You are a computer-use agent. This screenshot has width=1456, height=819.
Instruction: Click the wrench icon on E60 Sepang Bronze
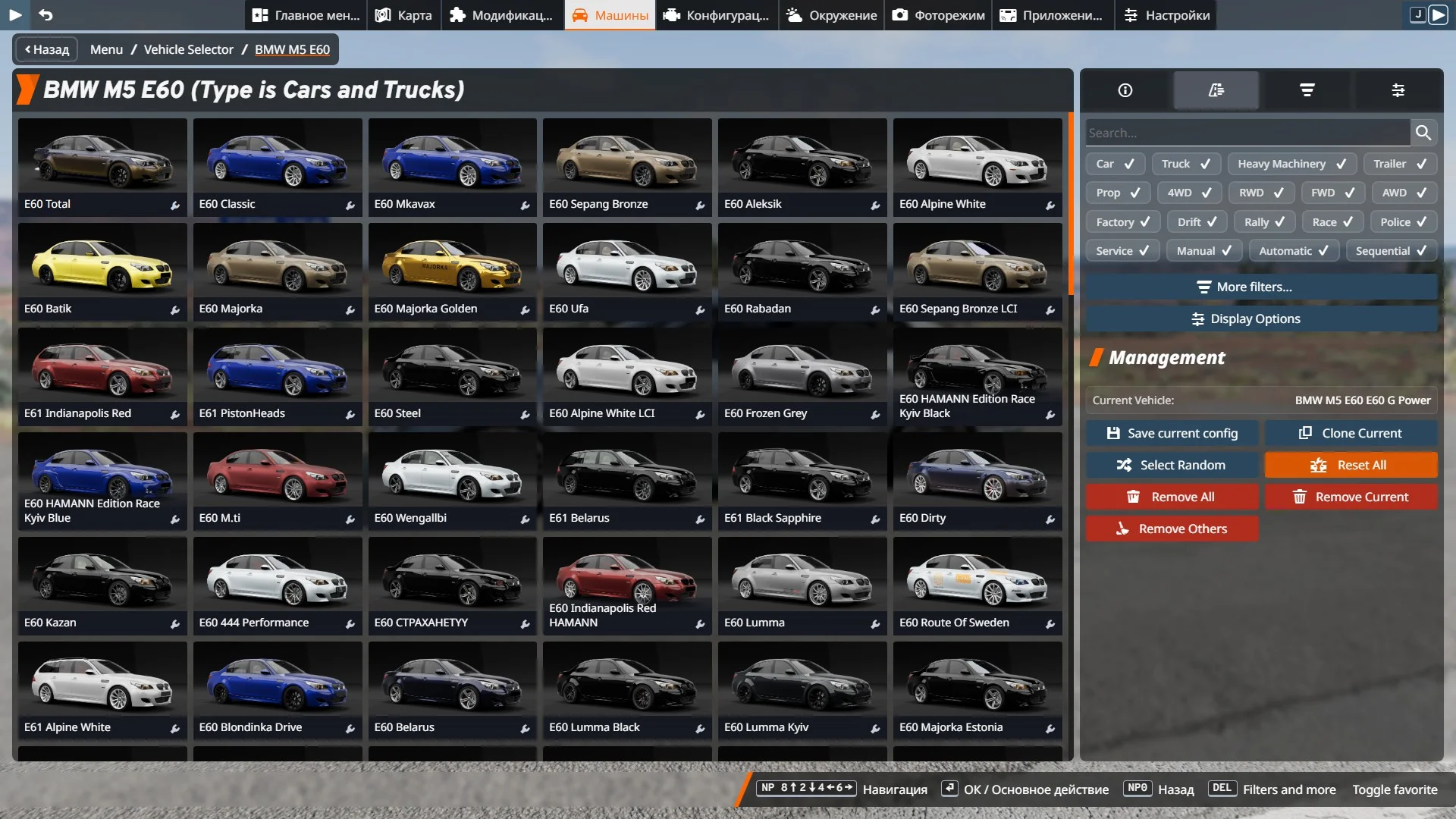tap(700, 205)
